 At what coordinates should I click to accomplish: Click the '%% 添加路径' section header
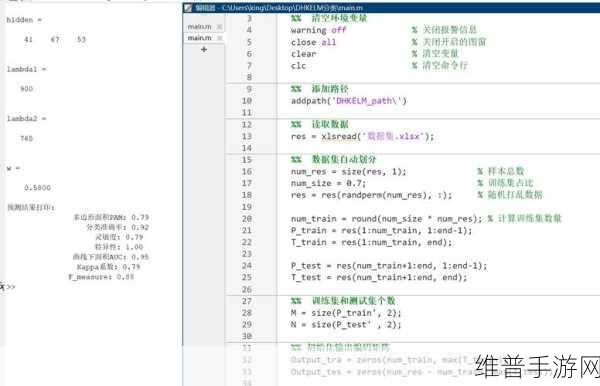320,89
